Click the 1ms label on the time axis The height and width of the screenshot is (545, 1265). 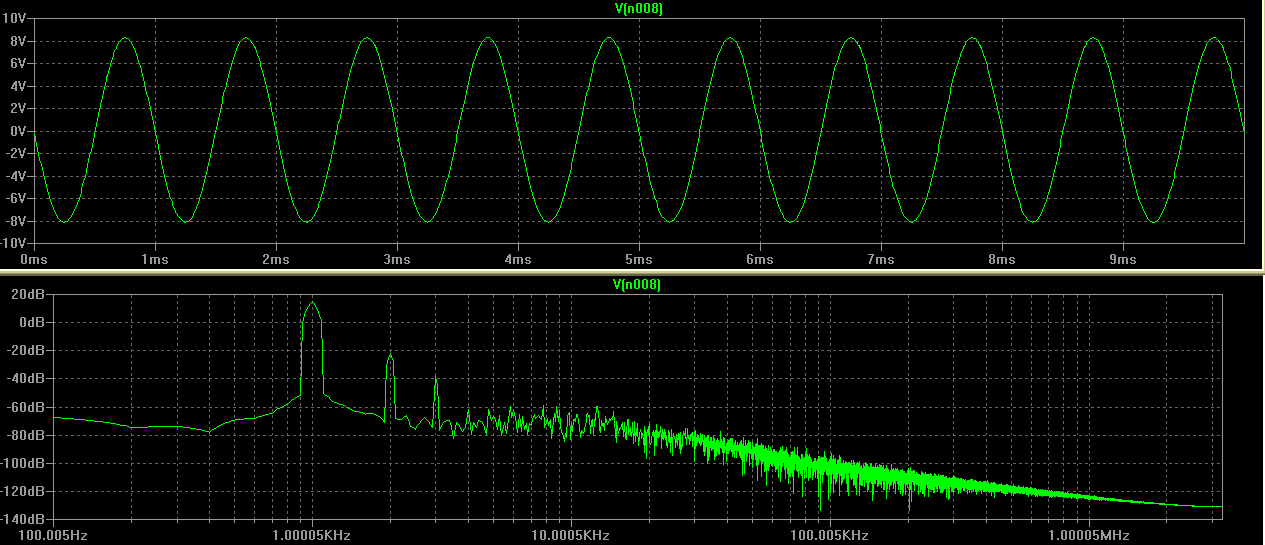(155, 259)
